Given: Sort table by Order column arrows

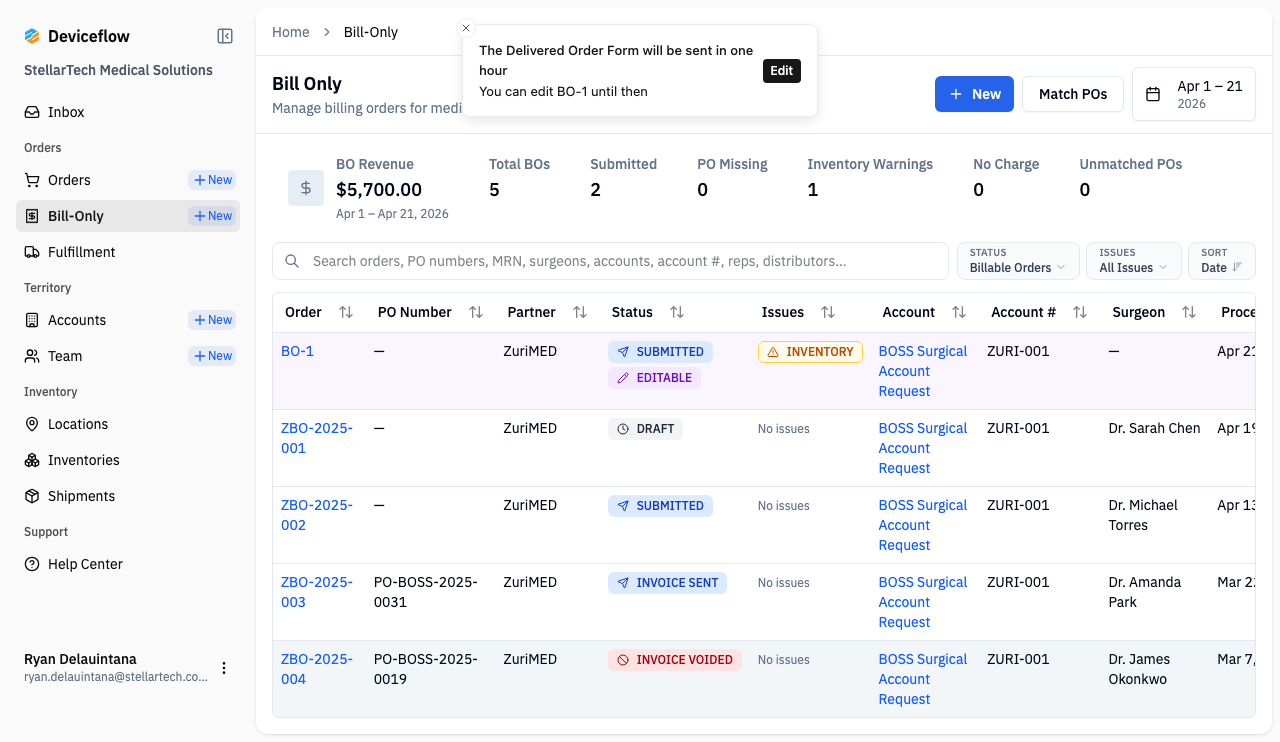Looking at the screenshot, I should click(346, 312).
